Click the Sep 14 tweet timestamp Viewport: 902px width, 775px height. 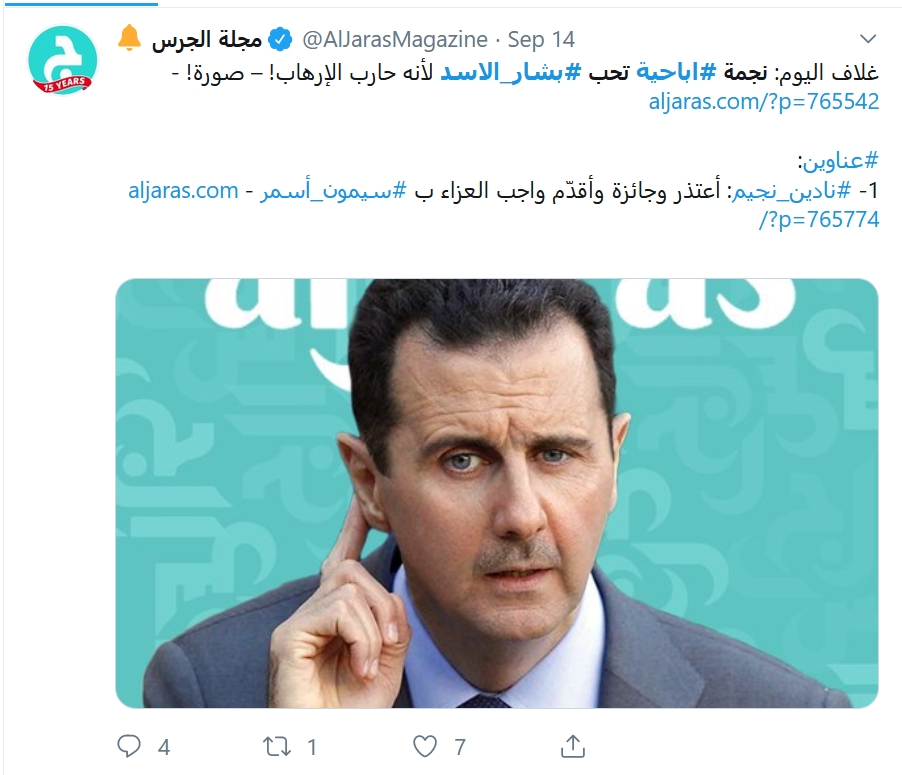click(x=541, y=40)
